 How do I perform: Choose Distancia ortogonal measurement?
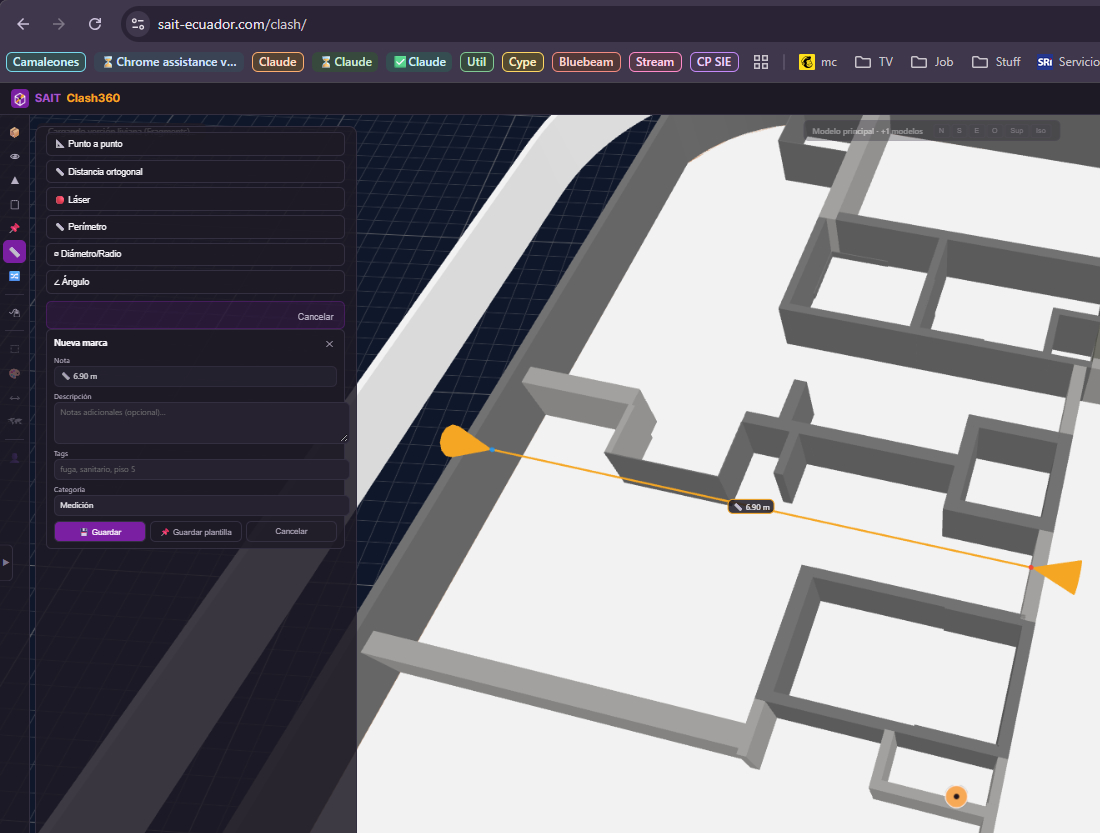(x=195, y=172)
